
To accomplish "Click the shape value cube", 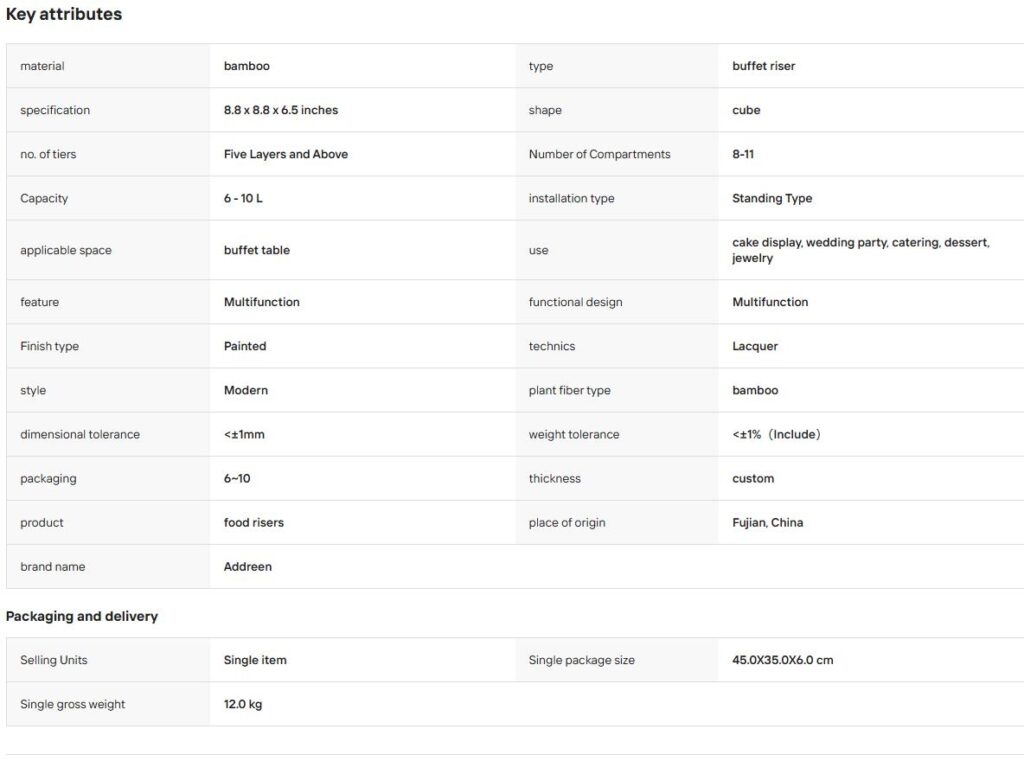I will [746, 110].
